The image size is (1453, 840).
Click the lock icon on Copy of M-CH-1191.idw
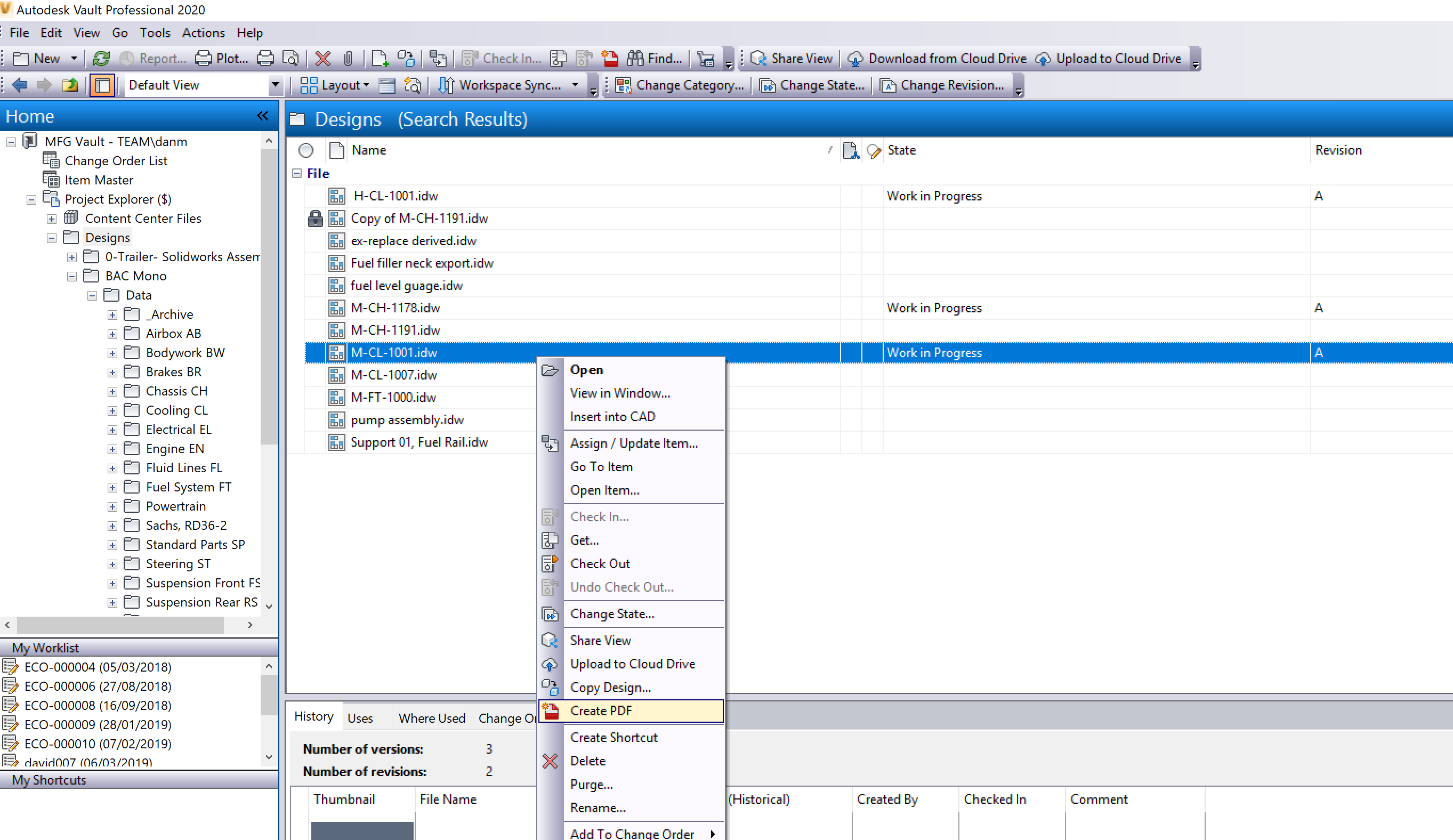point(315,219)
